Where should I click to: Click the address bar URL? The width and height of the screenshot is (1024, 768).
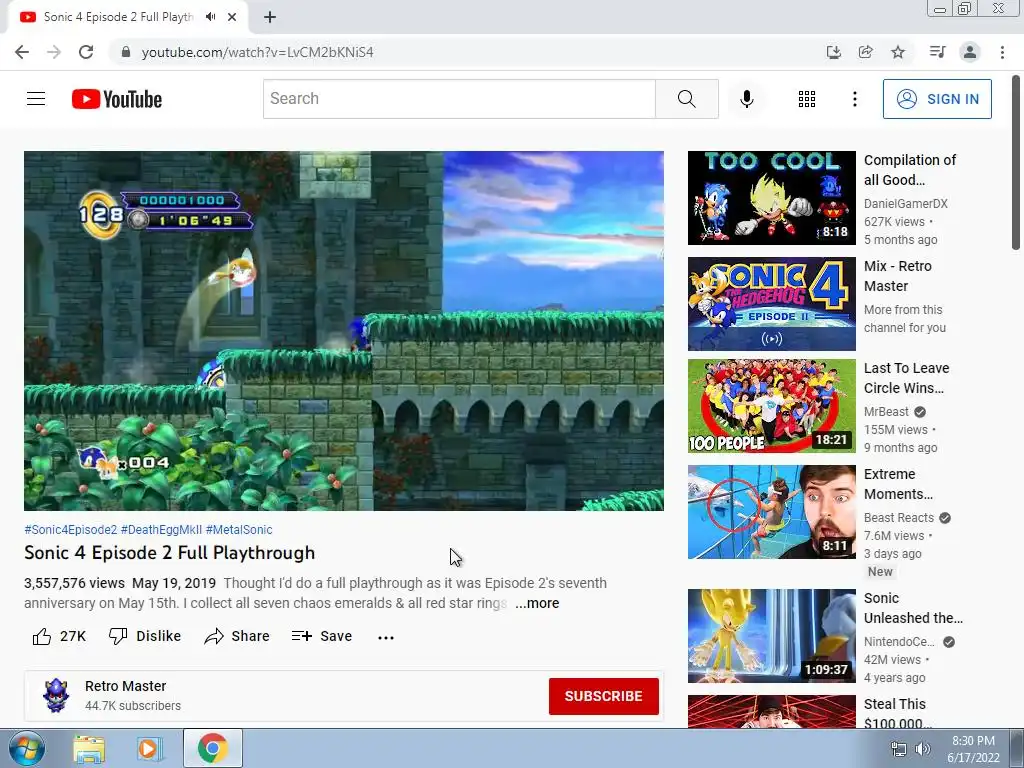coord(257,52)
